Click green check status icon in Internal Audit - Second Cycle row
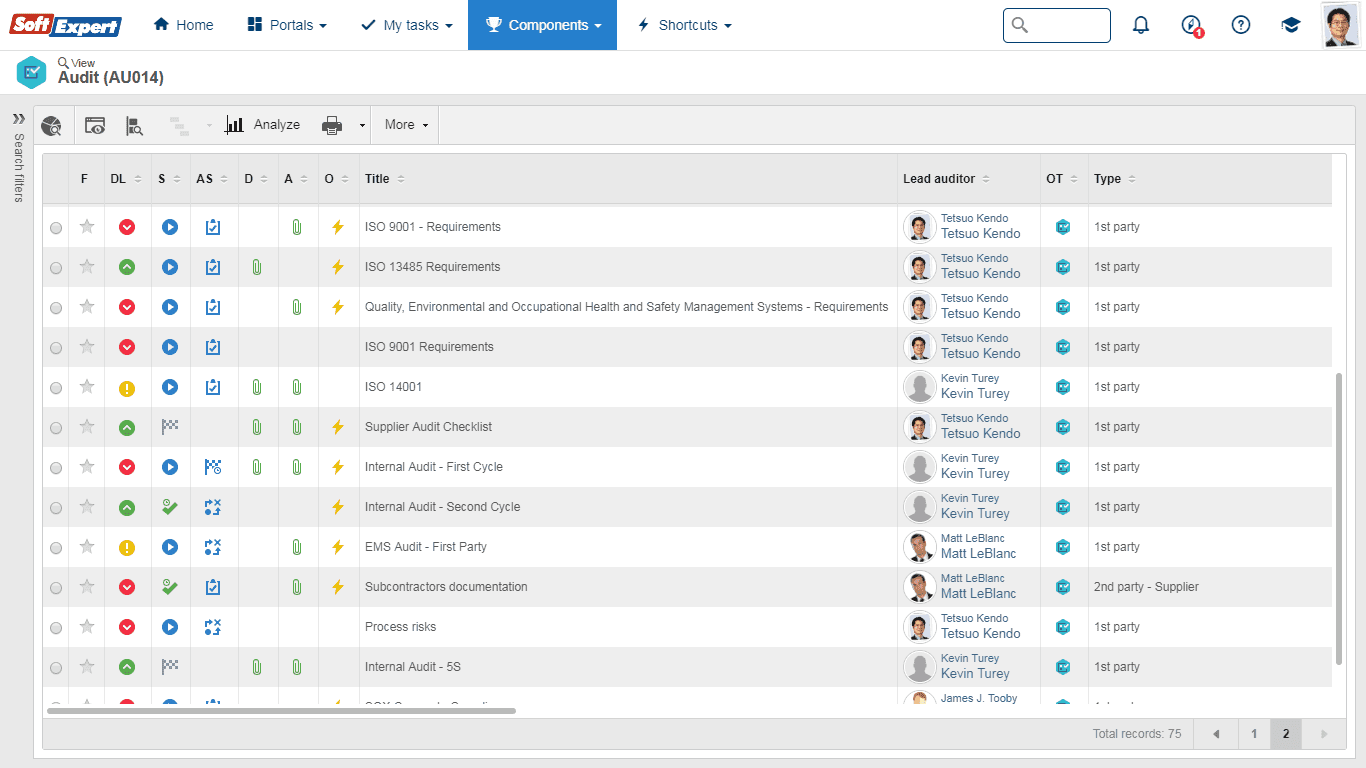The width and height of the screenshot is (1366, 768). [170, 507]
